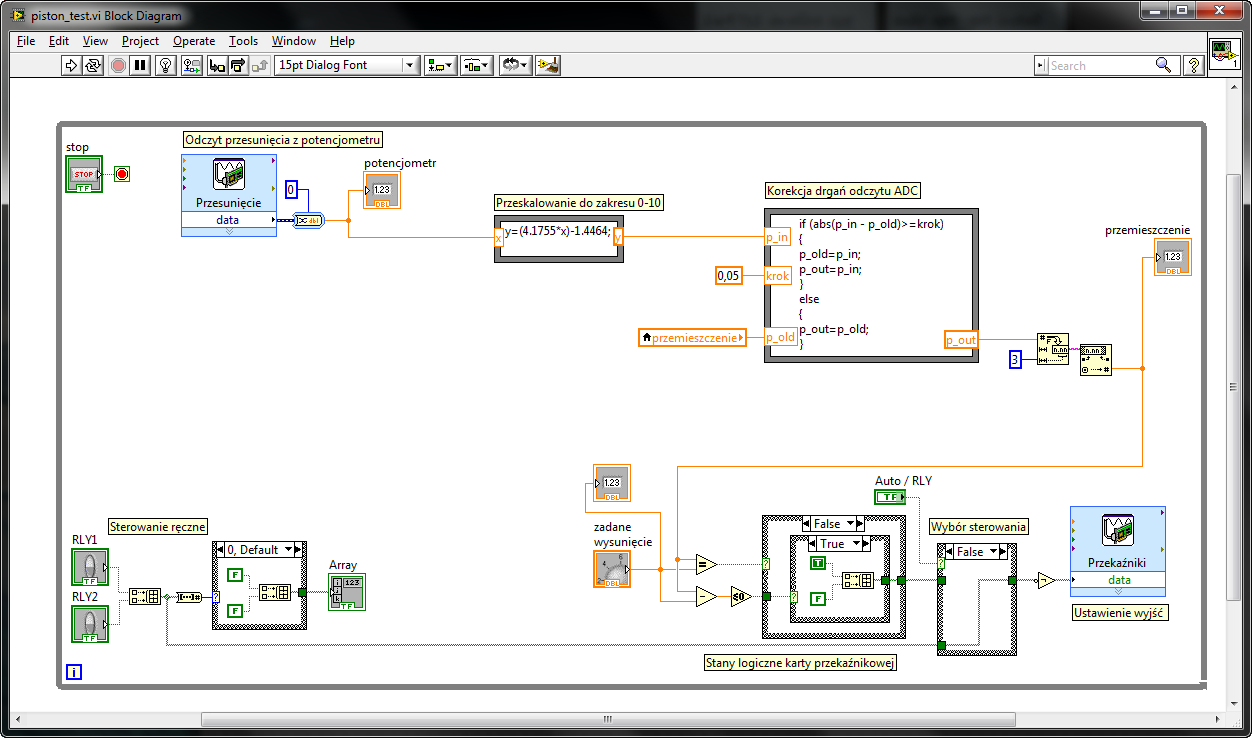Open the Operate menu
Image resolution: width=1252 pixels, height=738 pixels.
pos(194,41)
